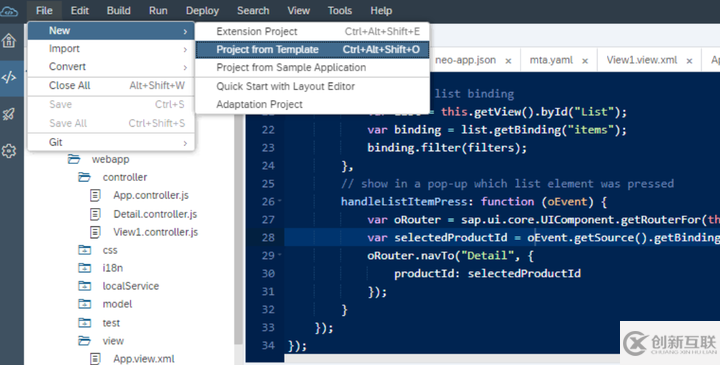Choose Project from Template
The height and width of the screenshot is (365, 720).
click(313, 50)
